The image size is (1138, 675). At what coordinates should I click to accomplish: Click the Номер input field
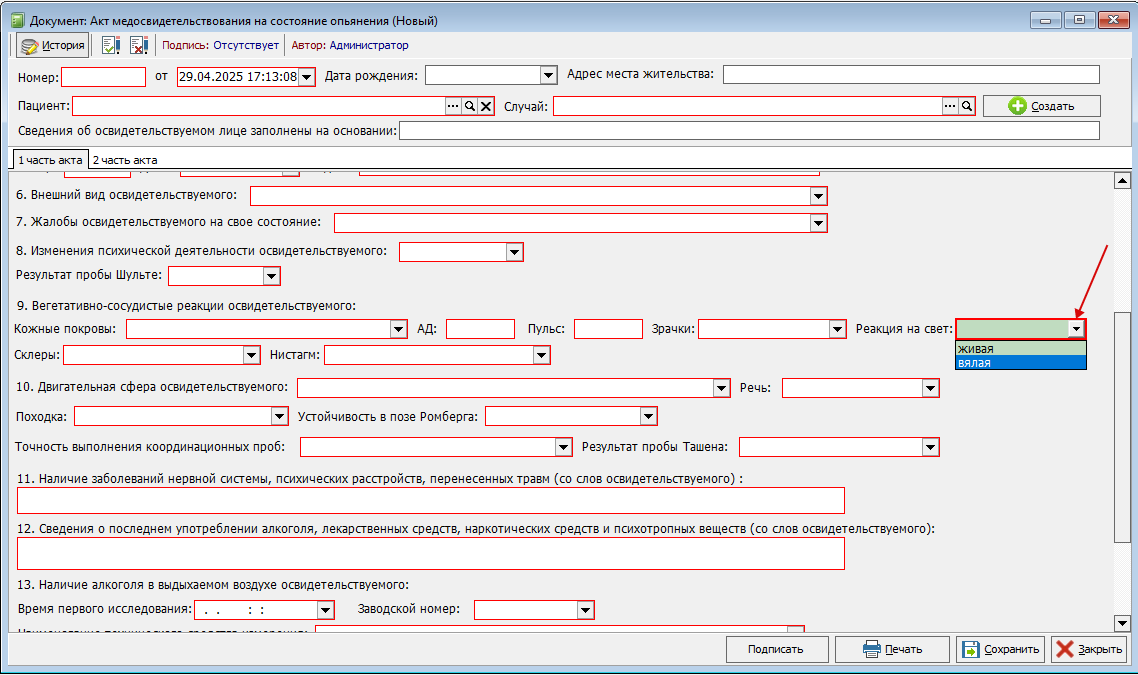[104, 77]
